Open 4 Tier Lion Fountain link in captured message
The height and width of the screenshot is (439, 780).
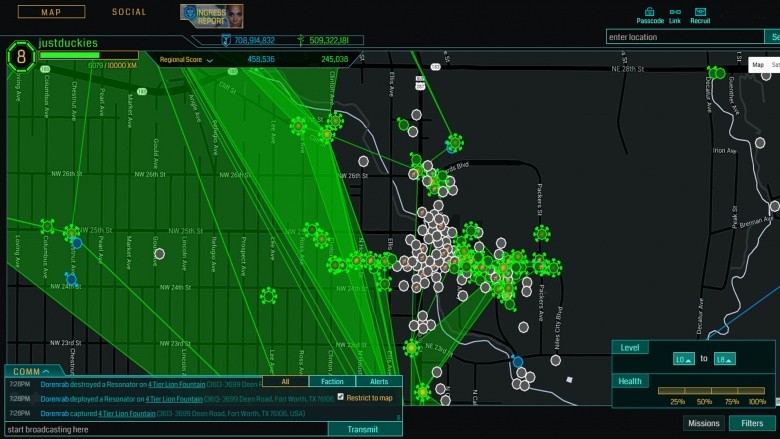(127, 413)
